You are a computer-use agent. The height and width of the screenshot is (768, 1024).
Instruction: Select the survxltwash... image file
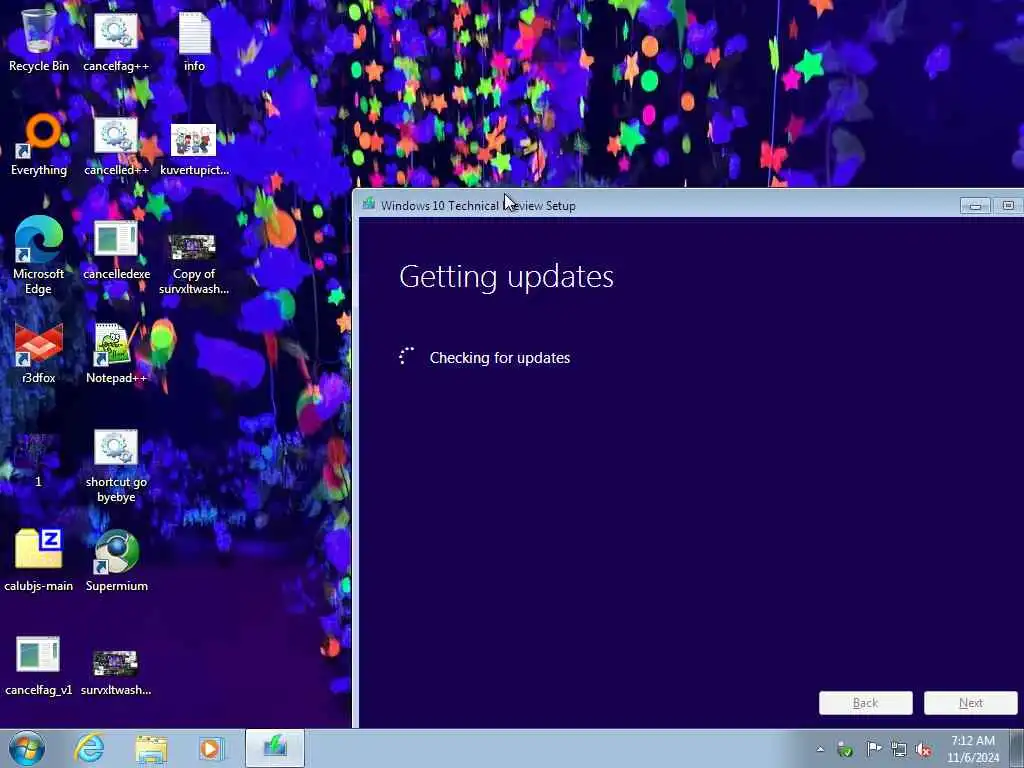(x=116, y=671)
